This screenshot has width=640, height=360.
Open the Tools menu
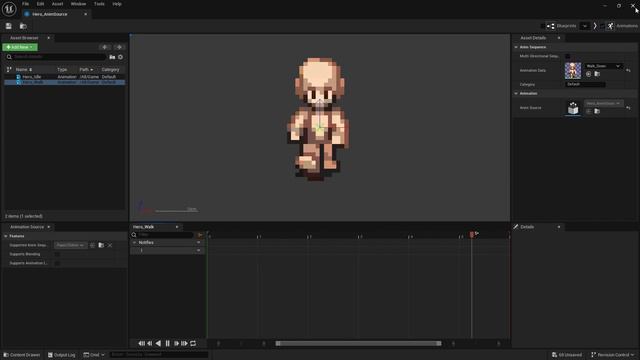pos(99,4)
